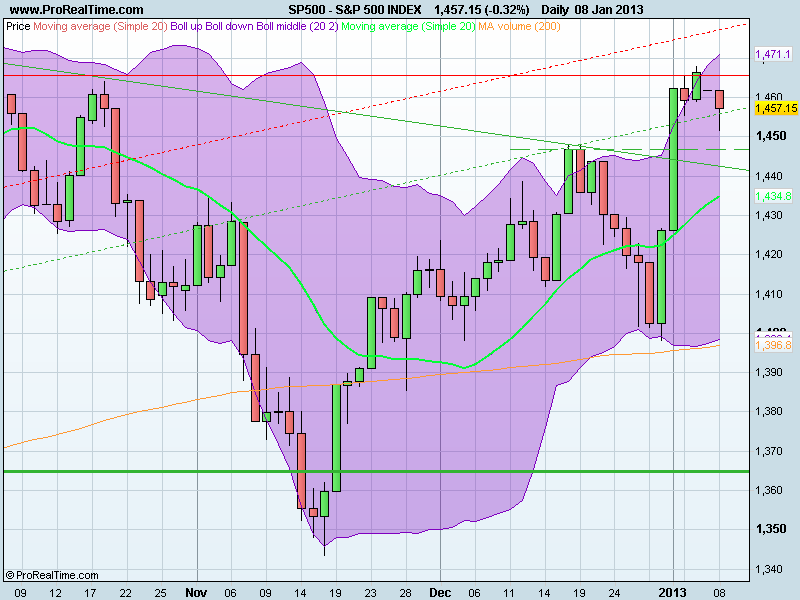Viewport: 800px width, 600px height.
Task: Click the 24 date label on time axis
Action: [x=614, y=593]
